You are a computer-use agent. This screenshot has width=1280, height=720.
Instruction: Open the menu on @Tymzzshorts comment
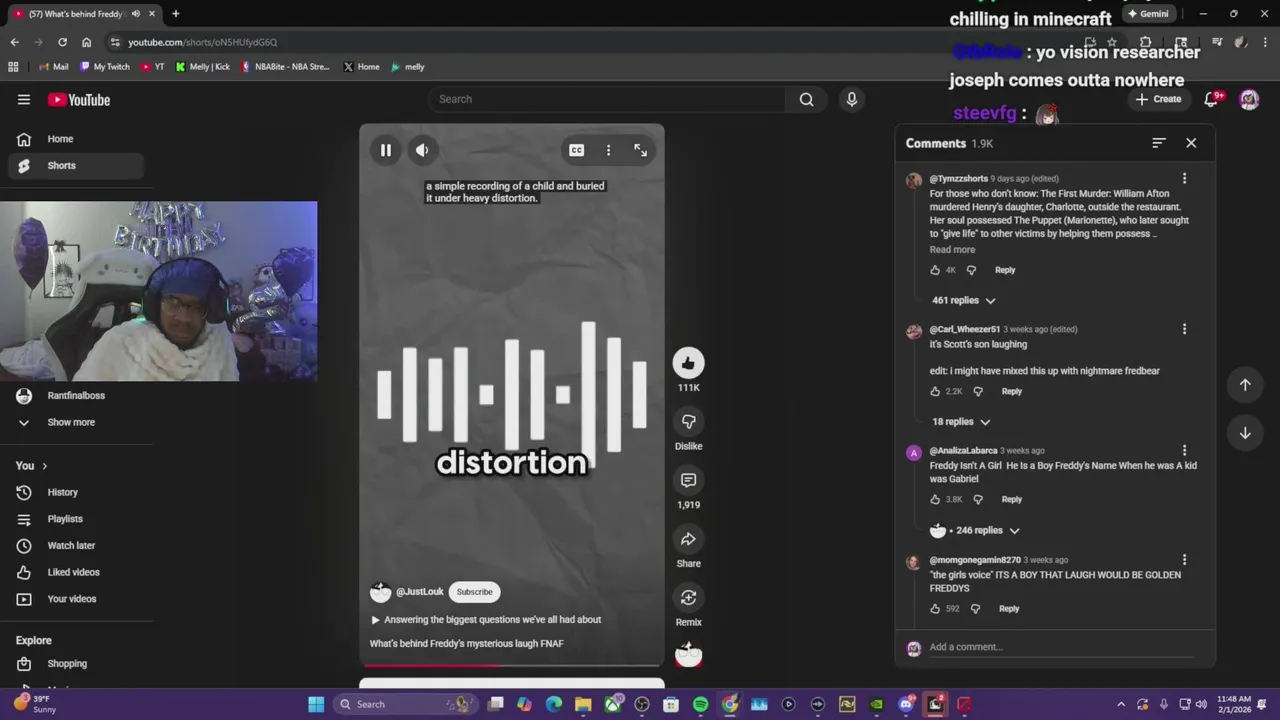click(1184, 178)
